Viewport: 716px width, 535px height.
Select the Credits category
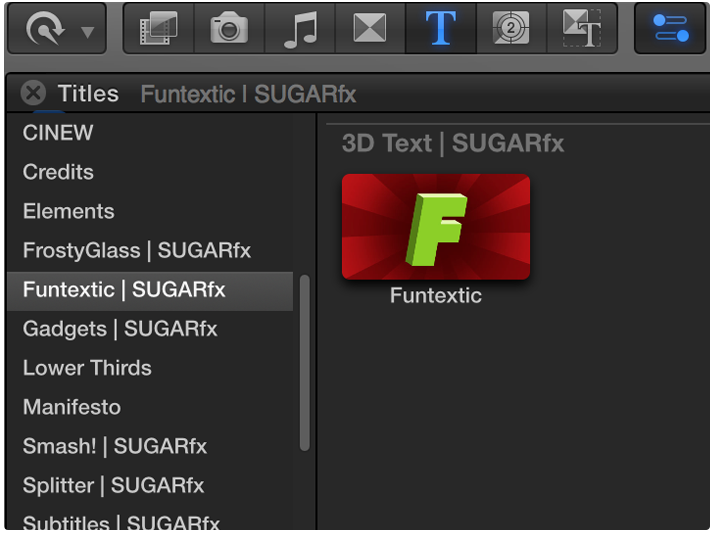(x=150, y=172)
